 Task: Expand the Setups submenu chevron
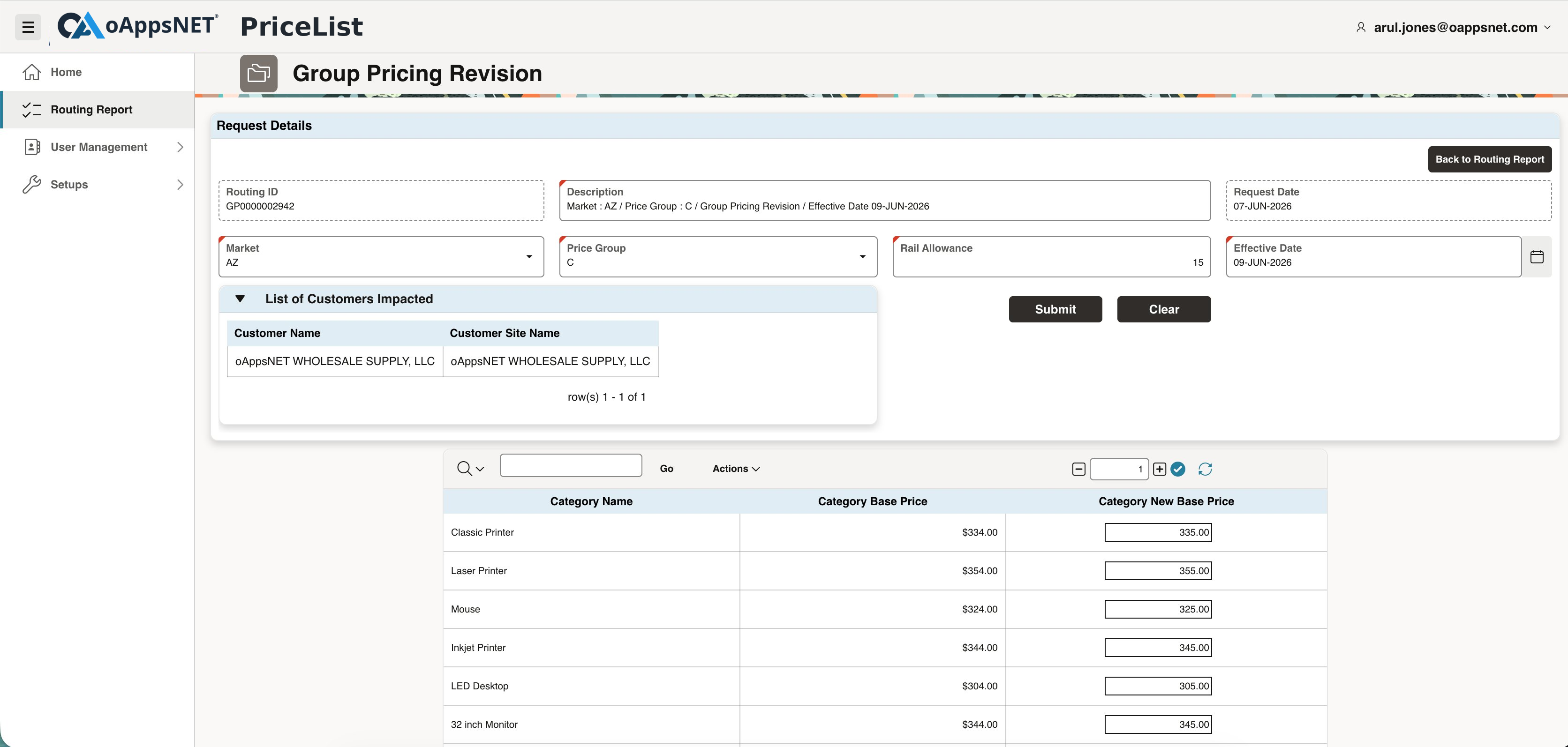[180, 184]
